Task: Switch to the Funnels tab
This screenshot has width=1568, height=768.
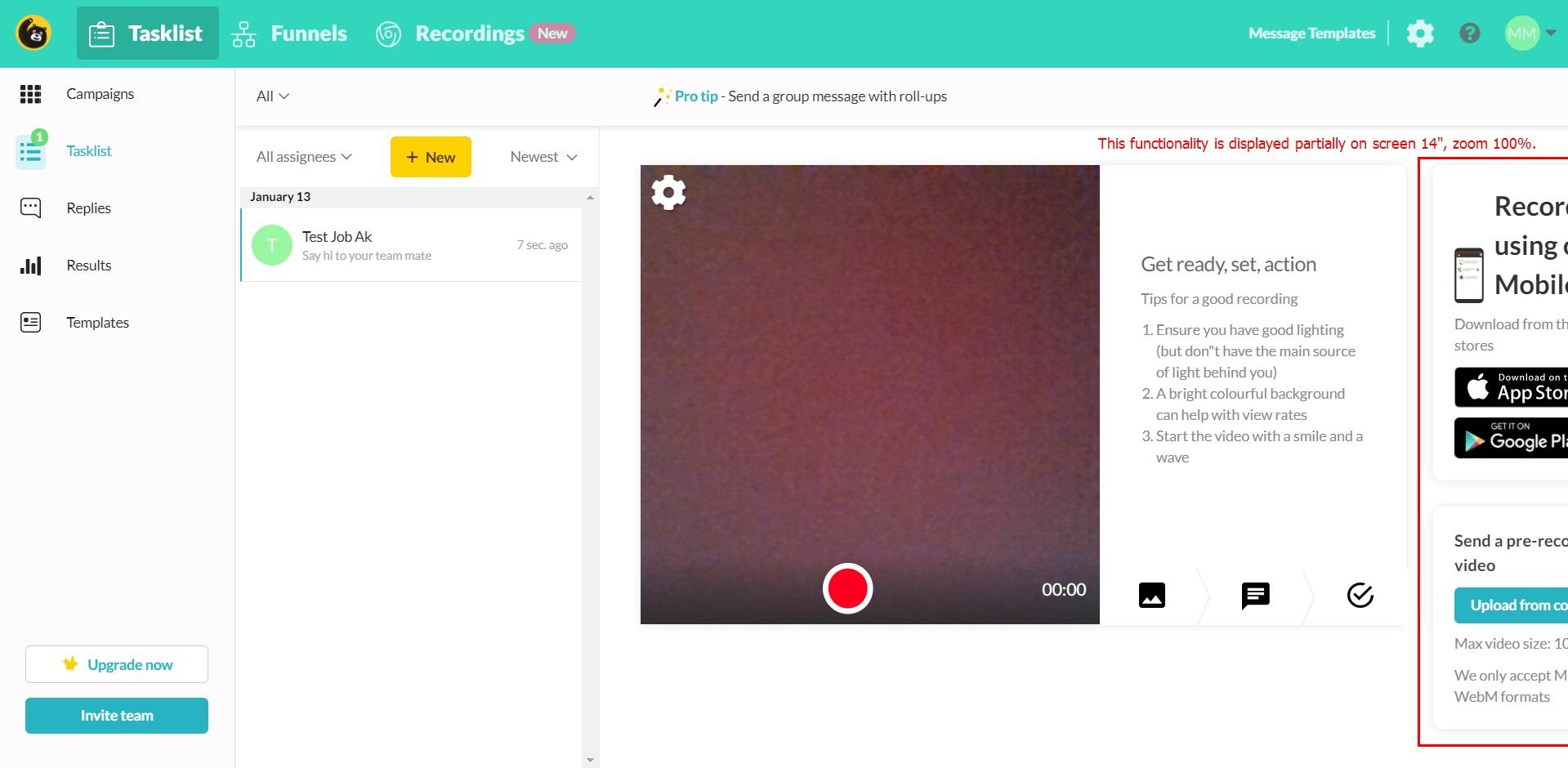Action: [289, 33]
